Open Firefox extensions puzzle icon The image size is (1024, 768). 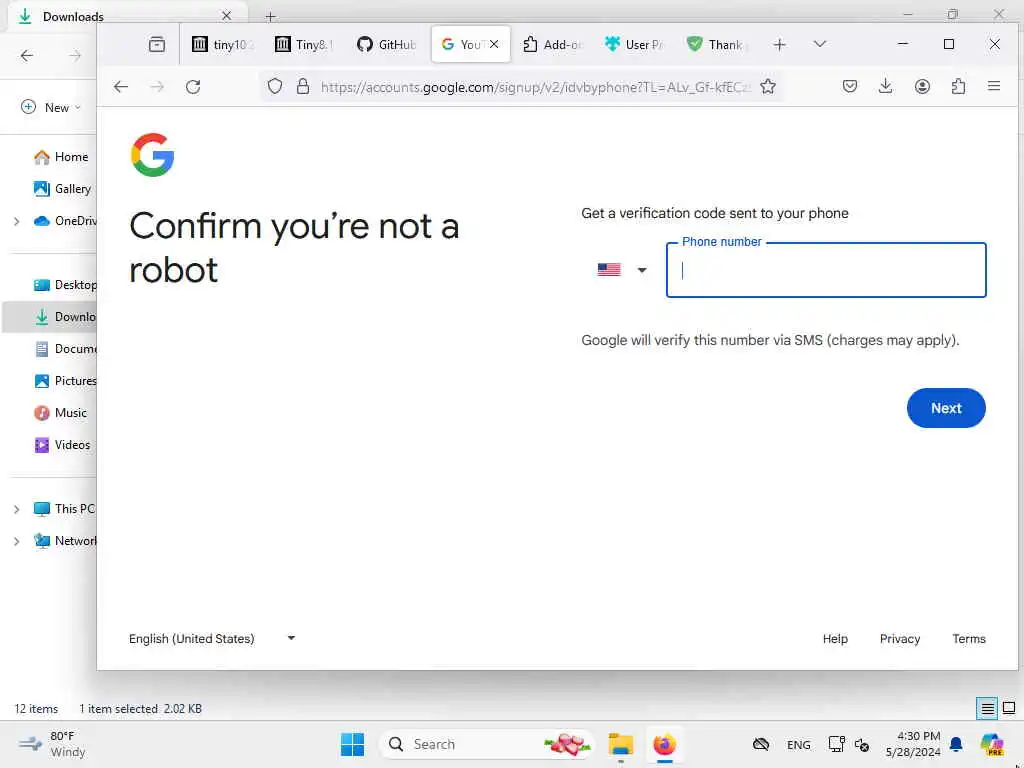[958, 86]
